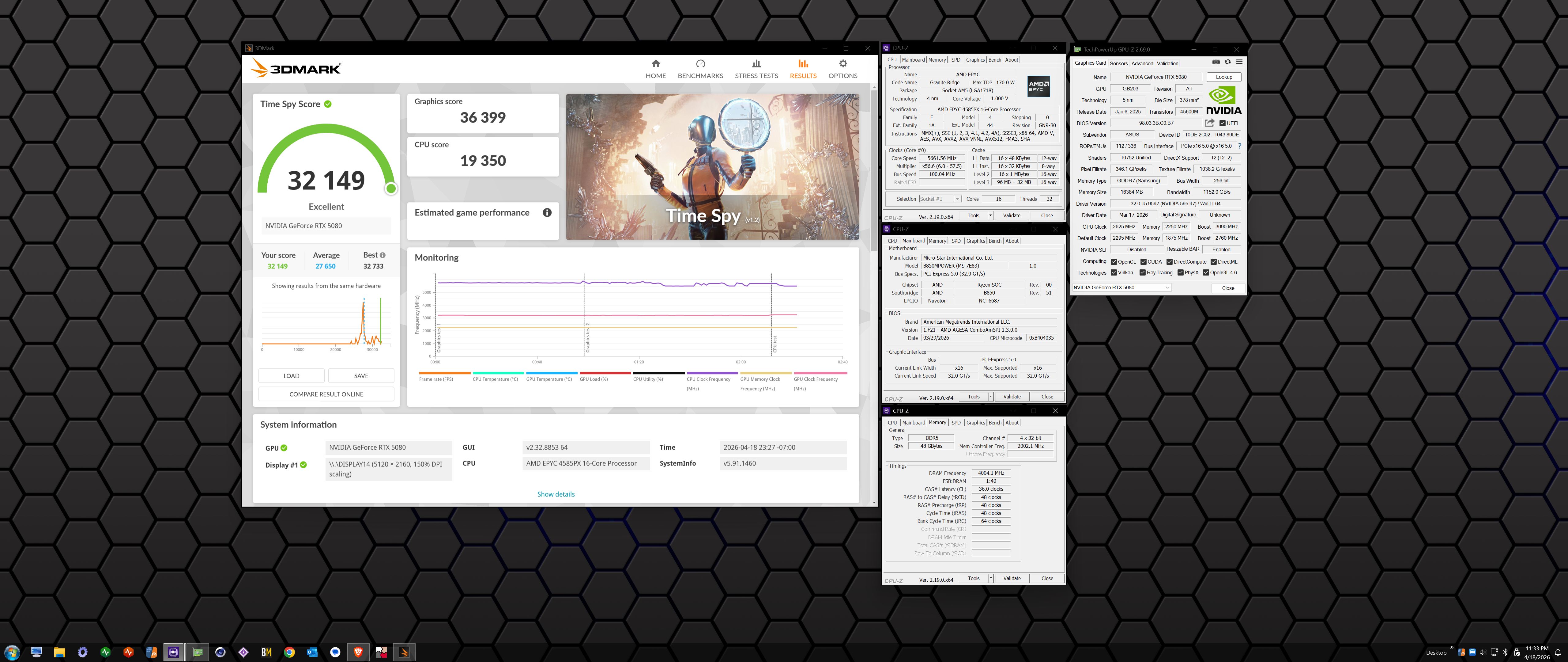Open CPU-Z Socket #1 selection dropdown
This screenshot has height=662, width=1568.
(x=940, y=199)
